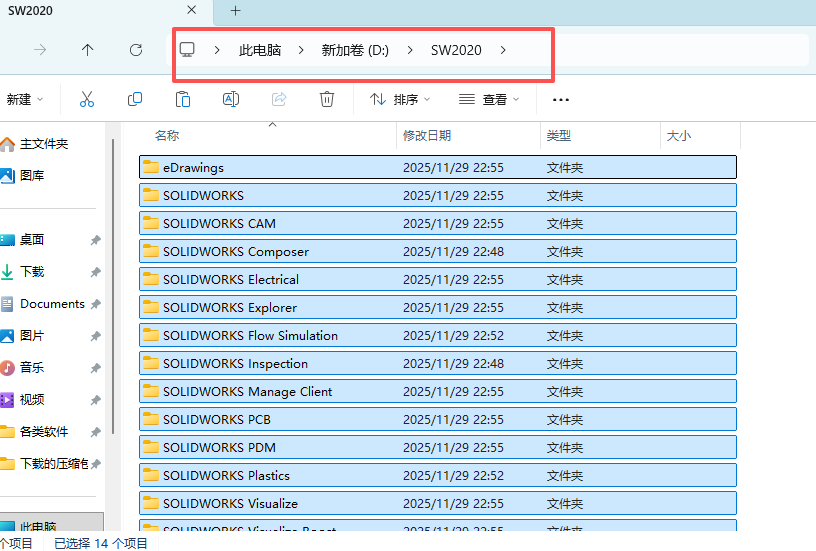Viewport: 816px width, 551px height.
Task: Click the Refresh button
Action: (x=136, y=50)
